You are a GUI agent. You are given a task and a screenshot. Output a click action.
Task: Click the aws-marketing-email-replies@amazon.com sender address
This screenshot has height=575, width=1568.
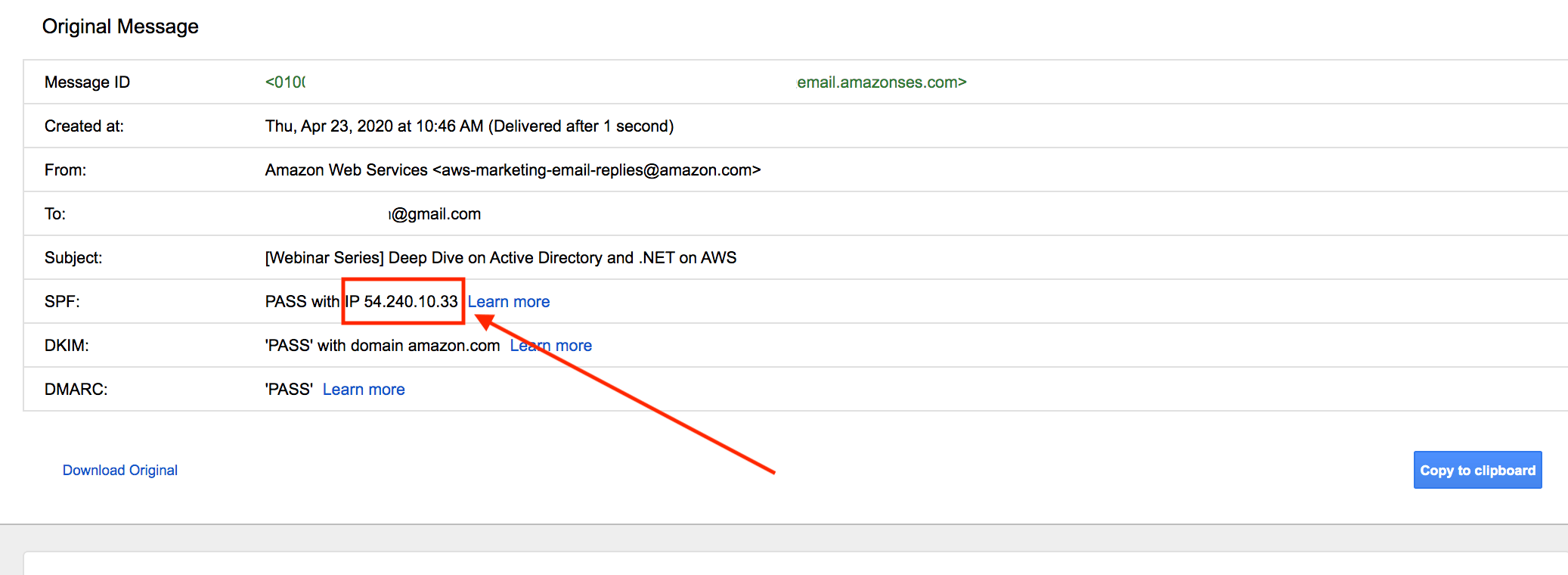(x=596, y=170)
